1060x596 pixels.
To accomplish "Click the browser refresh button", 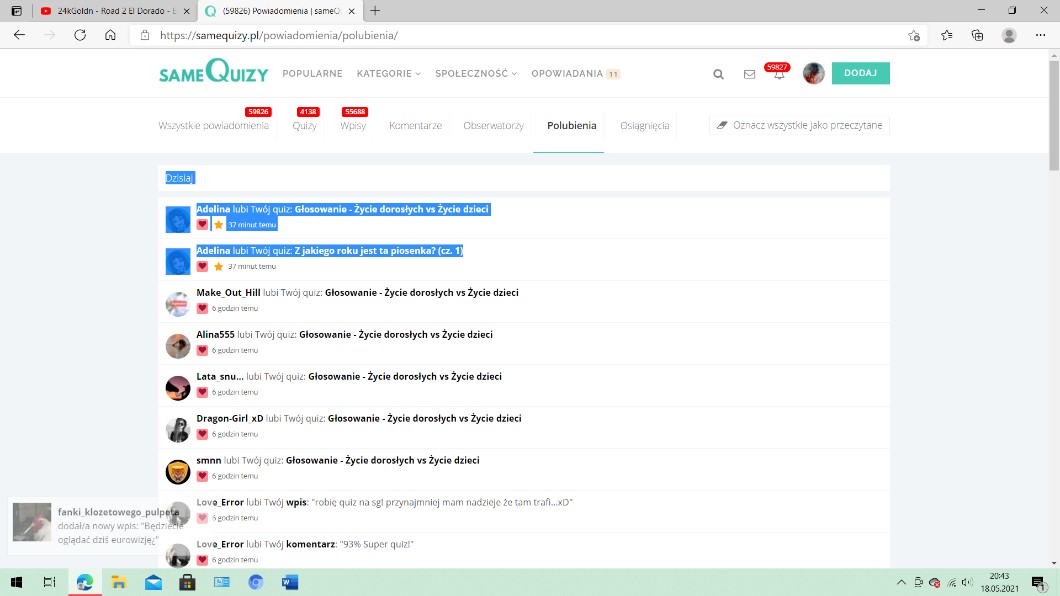I will (x=80, y=35).
